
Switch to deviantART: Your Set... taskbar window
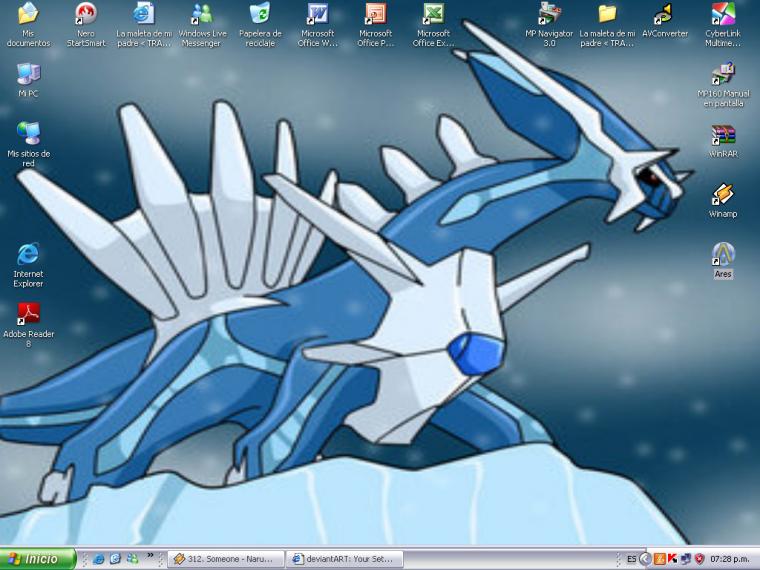(345, 559)
